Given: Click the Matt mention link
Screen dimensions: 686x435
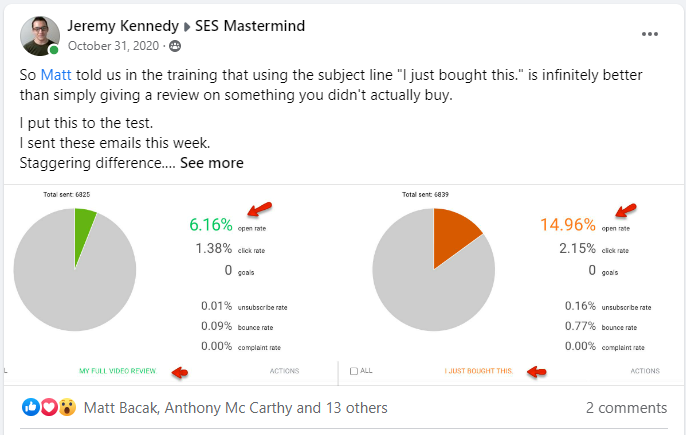Looking at the screenshot, I should [x=56, y=75].
